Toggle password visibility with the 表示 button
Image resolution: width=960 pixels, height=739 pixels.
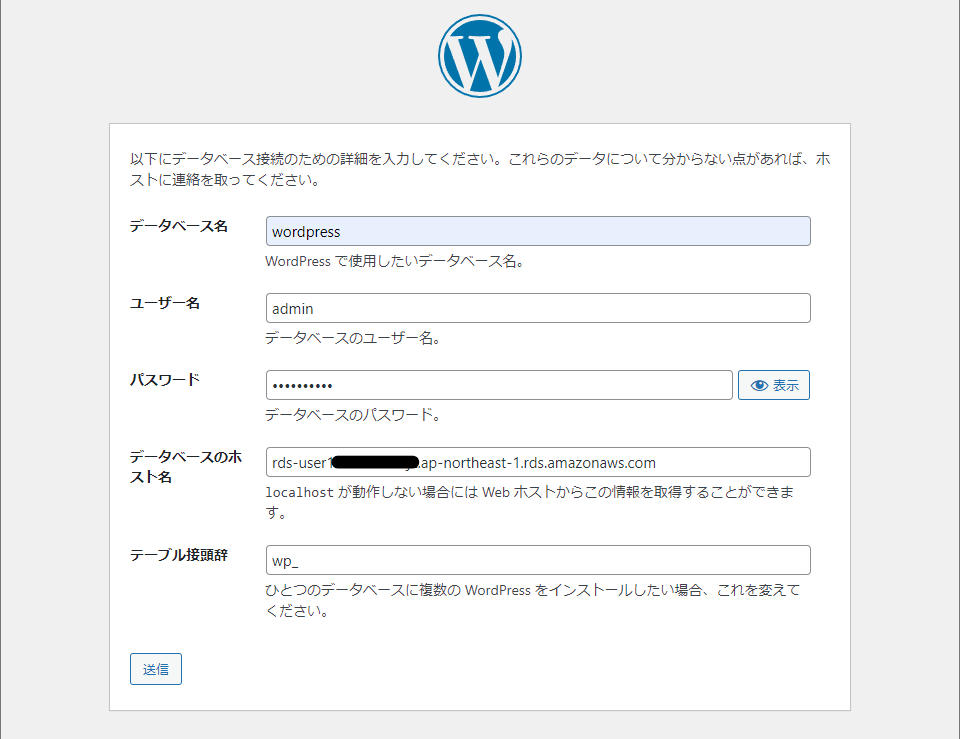[773, 385]
